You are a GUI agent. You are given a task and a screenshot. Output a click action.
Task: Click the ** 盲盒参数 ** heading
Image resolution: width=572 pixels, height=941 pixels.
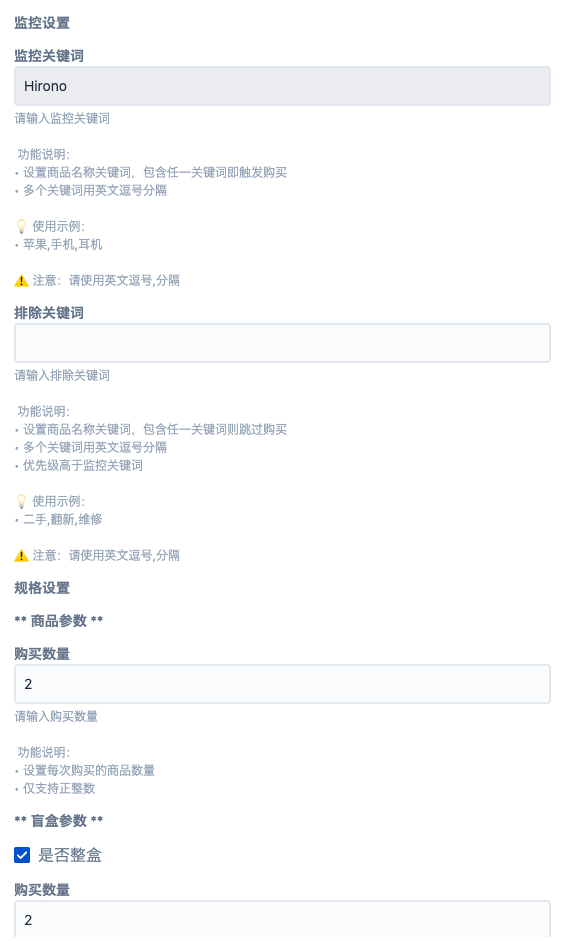click(59, 820)
